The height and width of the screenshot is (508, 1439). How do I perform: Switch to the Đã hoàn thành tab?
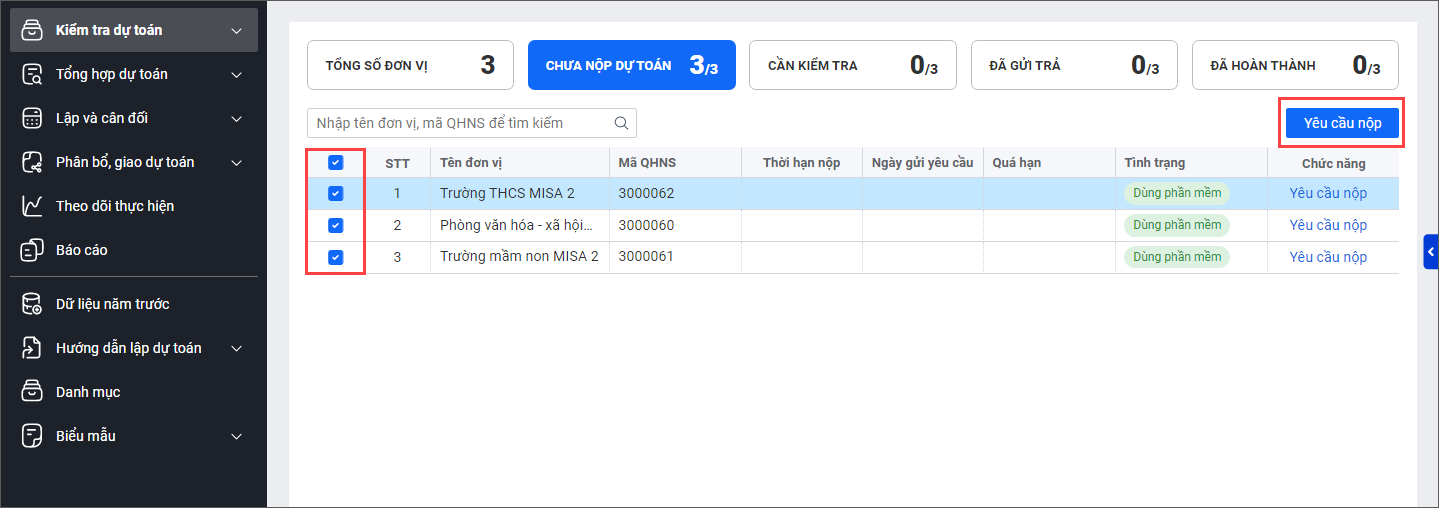[x=1294, y=65]
